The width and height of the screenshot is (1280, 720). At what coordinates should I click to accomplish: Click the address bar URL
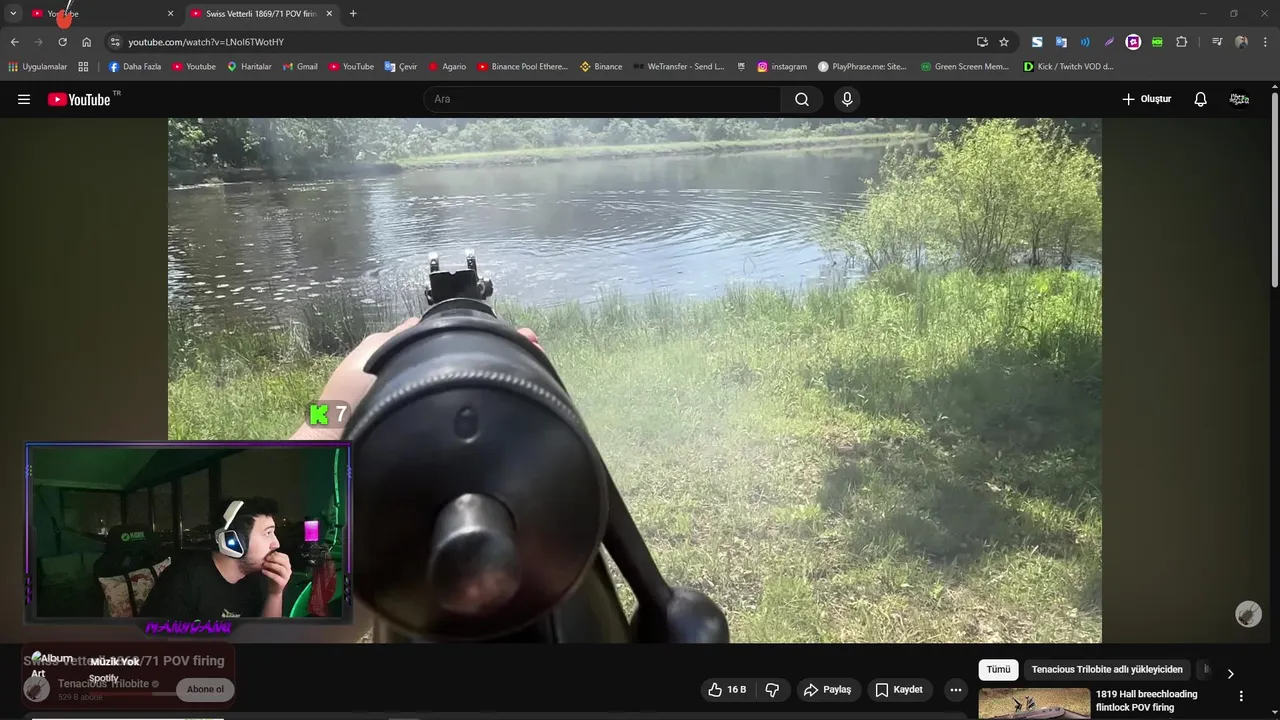(x=206, y=42)
